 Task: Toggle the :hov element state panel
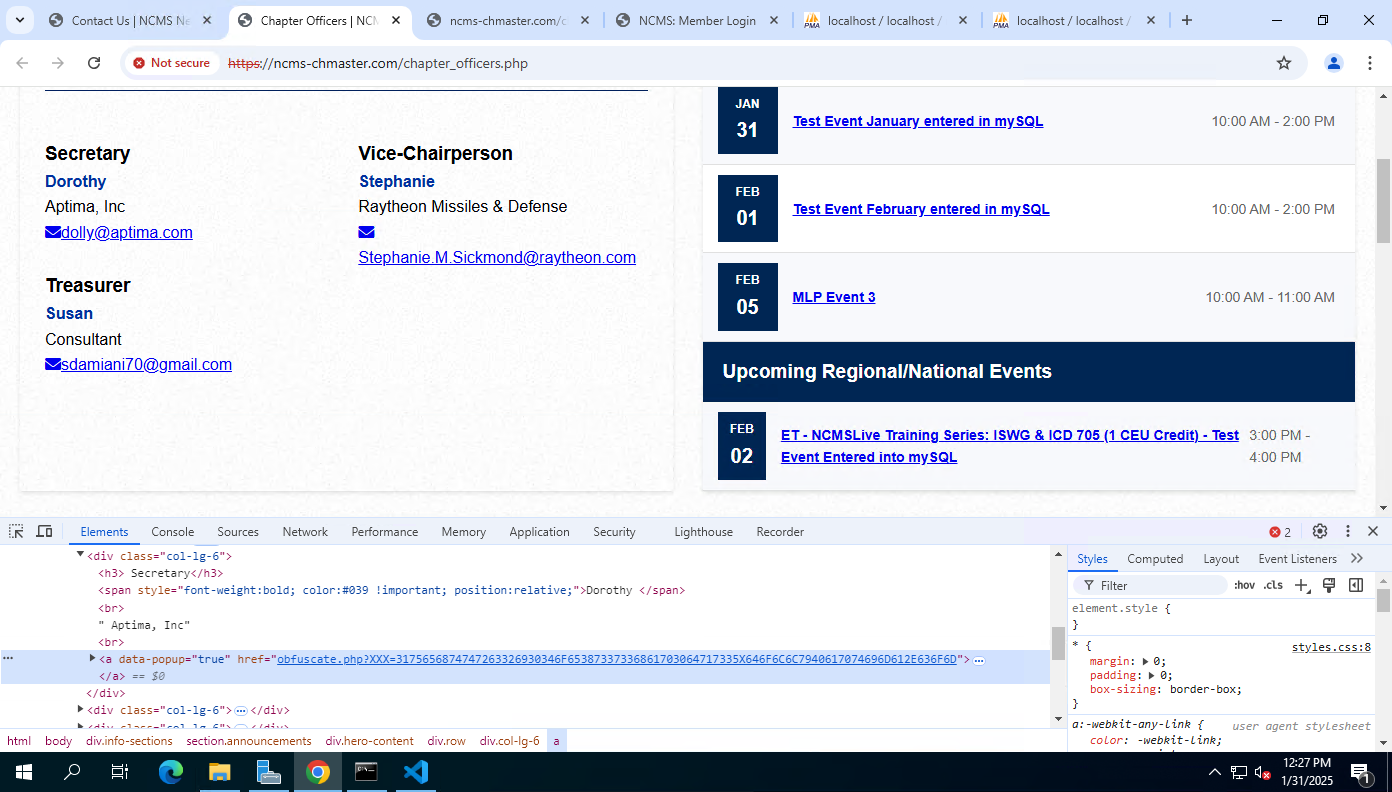1244,585
